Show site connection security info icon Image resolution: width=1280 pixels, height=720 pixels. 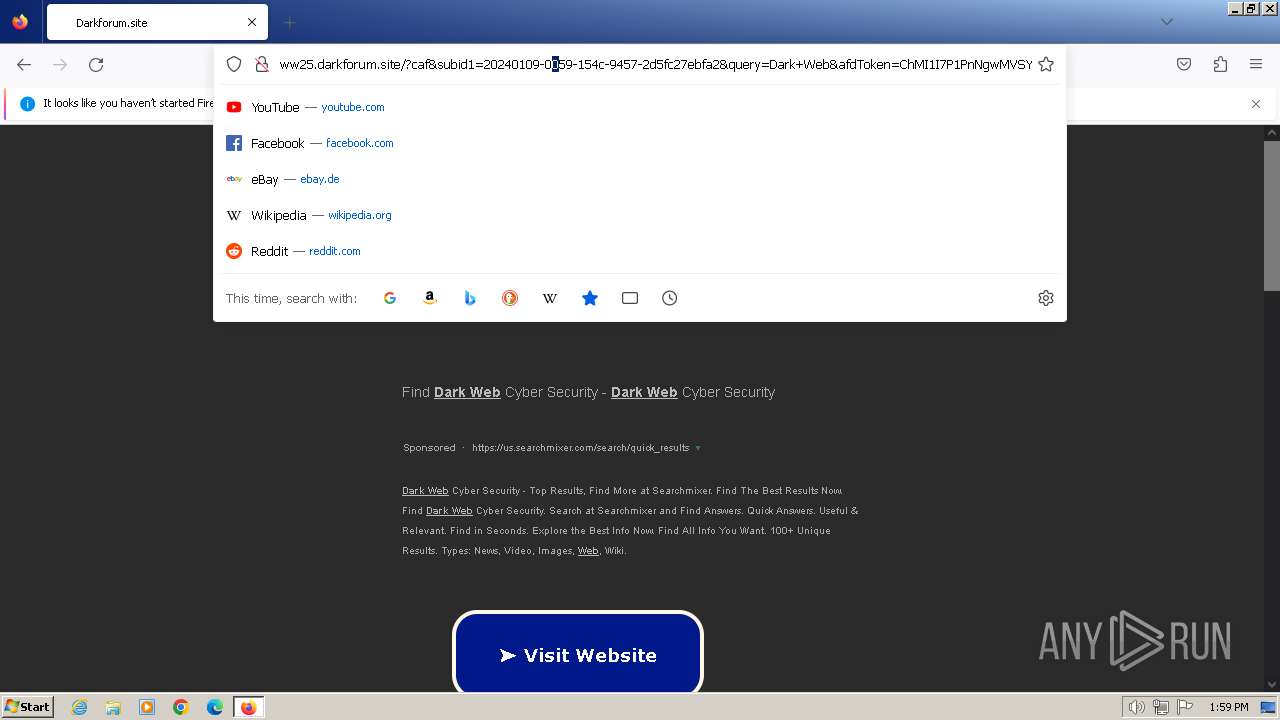262,64
